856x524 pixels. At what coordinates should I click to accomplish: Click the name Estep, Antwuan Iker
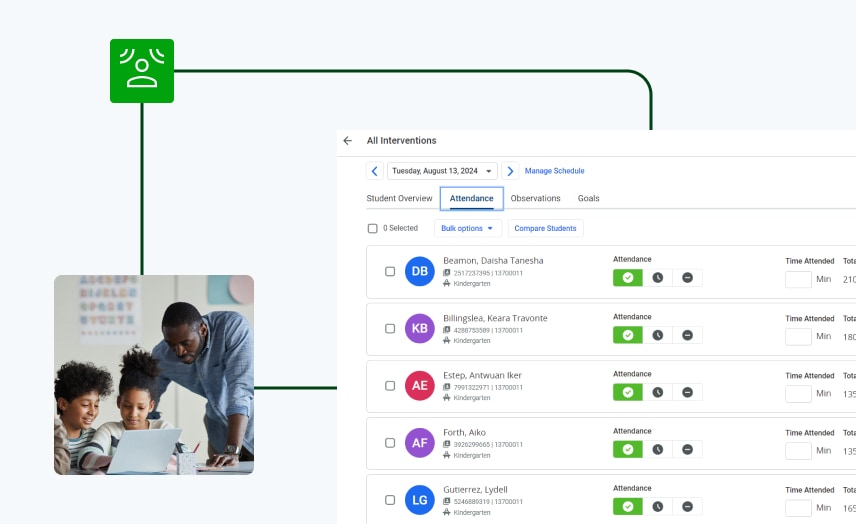482,375
